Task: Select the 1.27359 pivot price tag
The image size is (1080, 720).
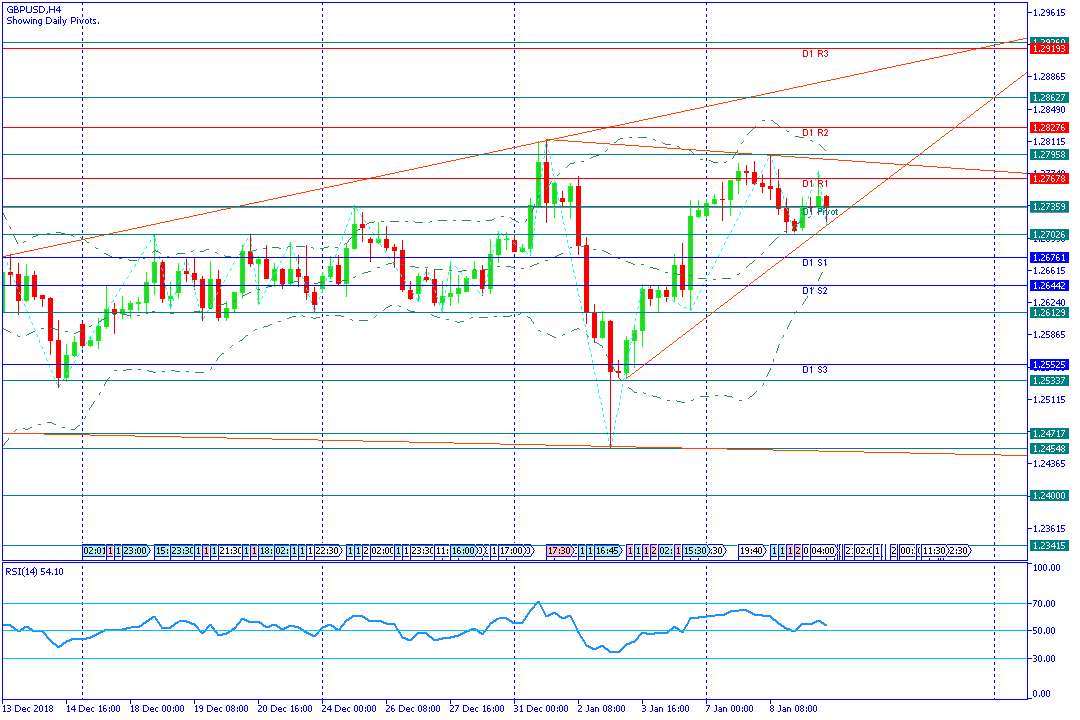Action: 1049,207
